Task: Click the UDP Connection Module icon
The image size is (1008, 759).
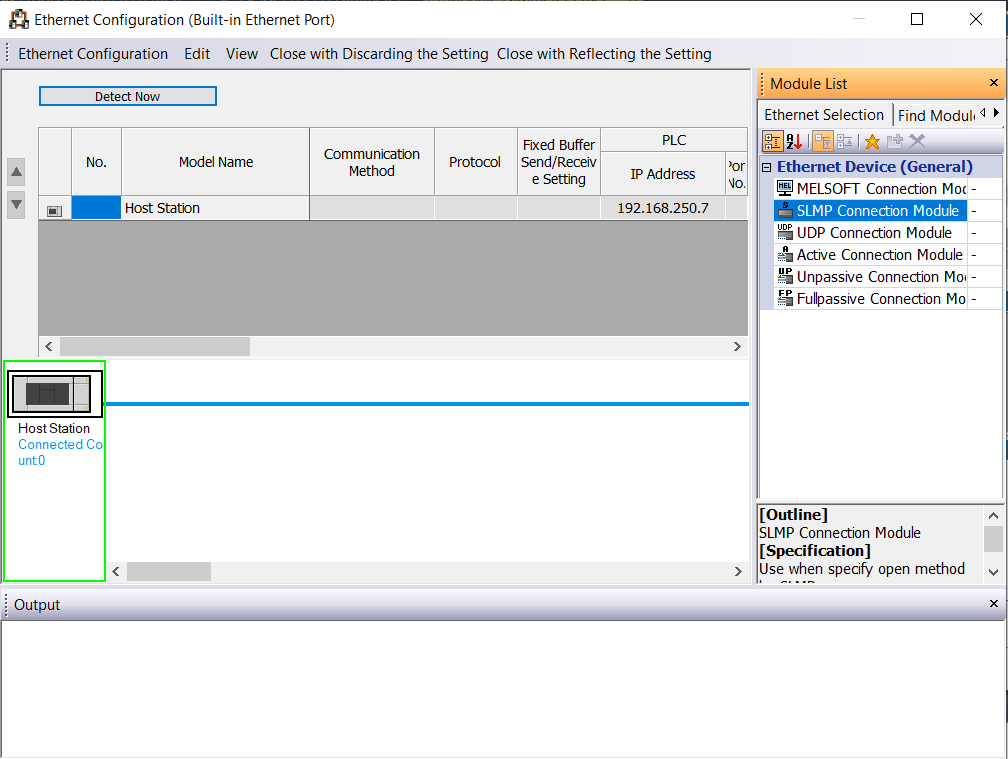Action: coord(785,232)
